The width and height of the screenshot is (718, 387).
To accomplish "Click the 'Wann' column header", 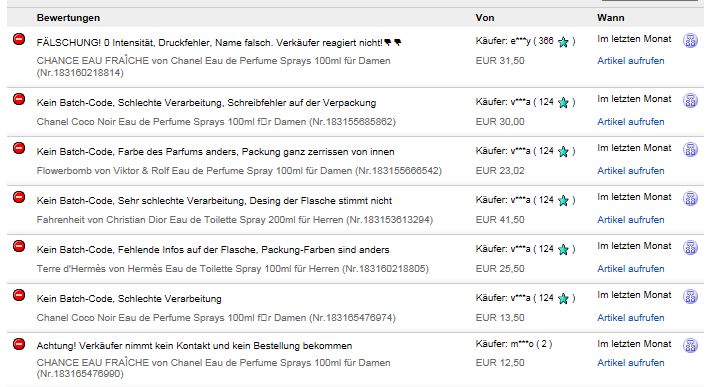I will pyautogui.click(x=610, y=18).
